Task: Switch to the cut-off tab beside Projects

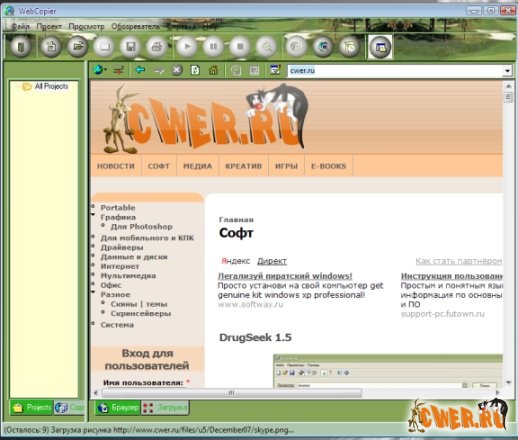Action: click(x=69, y=407)
